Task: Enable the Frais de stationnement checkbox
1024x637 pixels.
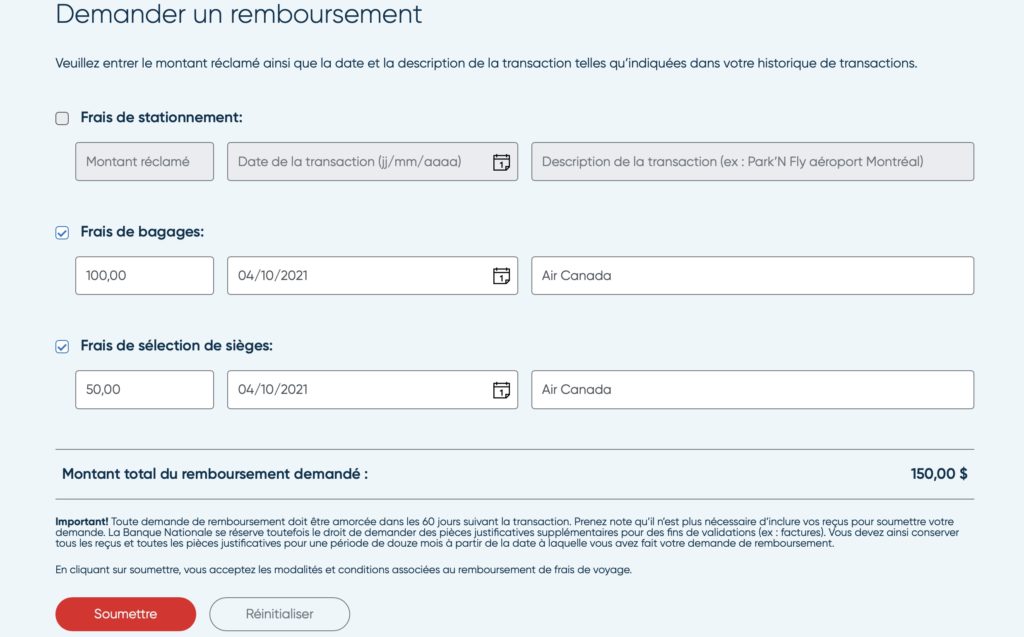Action: point(62,118)
